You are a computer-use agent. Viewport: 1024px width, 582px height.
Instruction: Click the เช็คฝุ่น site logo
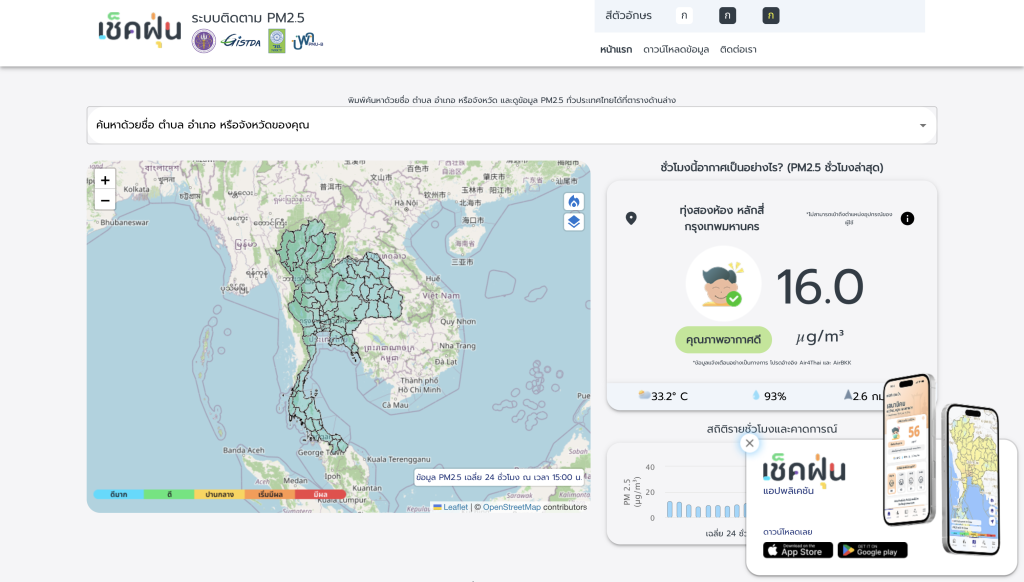(x=140, y=30)
